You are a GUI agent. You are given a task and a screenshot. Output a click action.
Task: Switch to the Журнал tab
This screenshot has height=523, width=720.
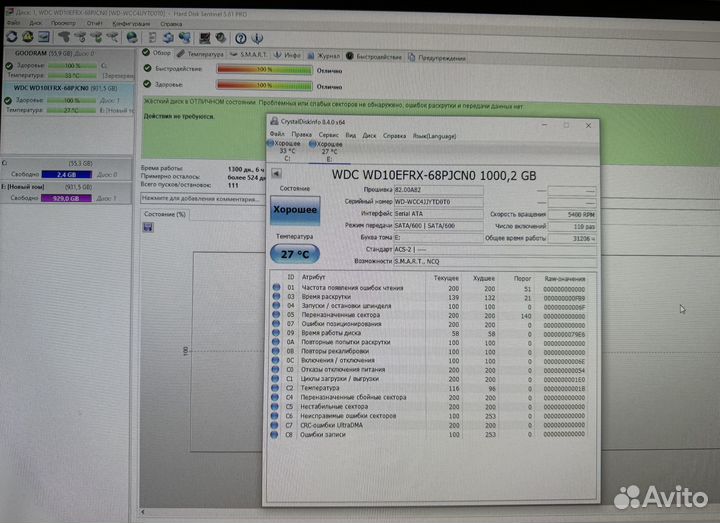(x=324, y=56)
